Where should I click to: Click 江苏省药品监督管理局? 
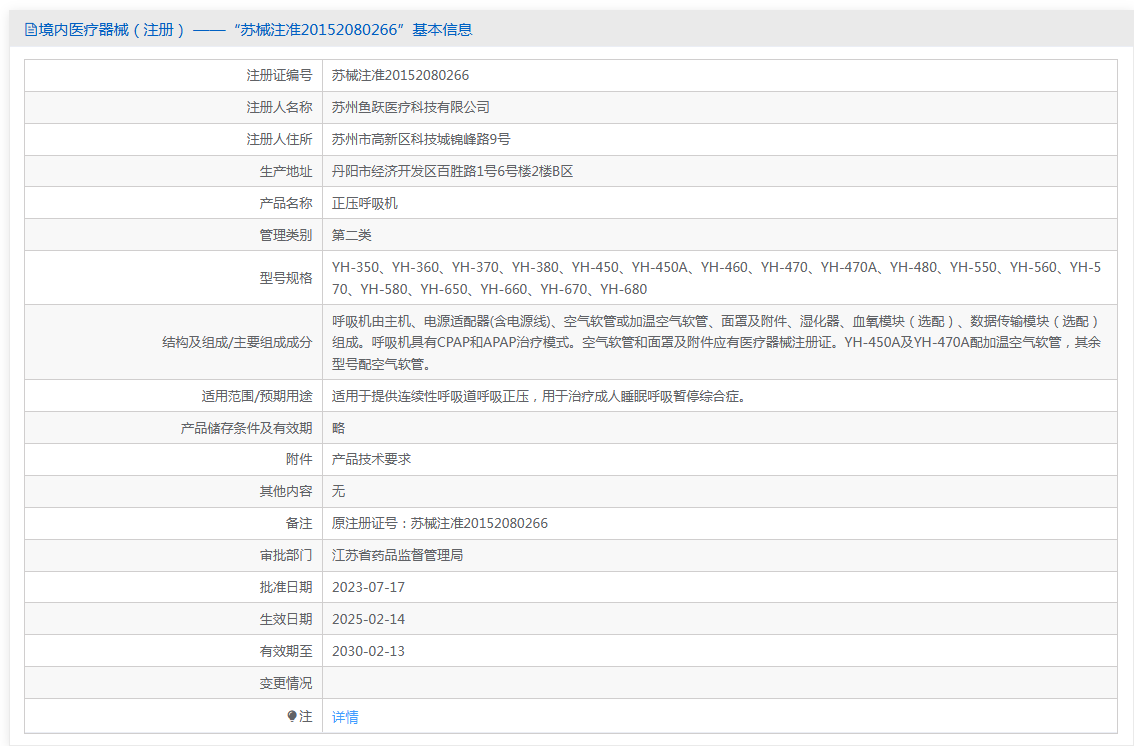tap(397, 555)
